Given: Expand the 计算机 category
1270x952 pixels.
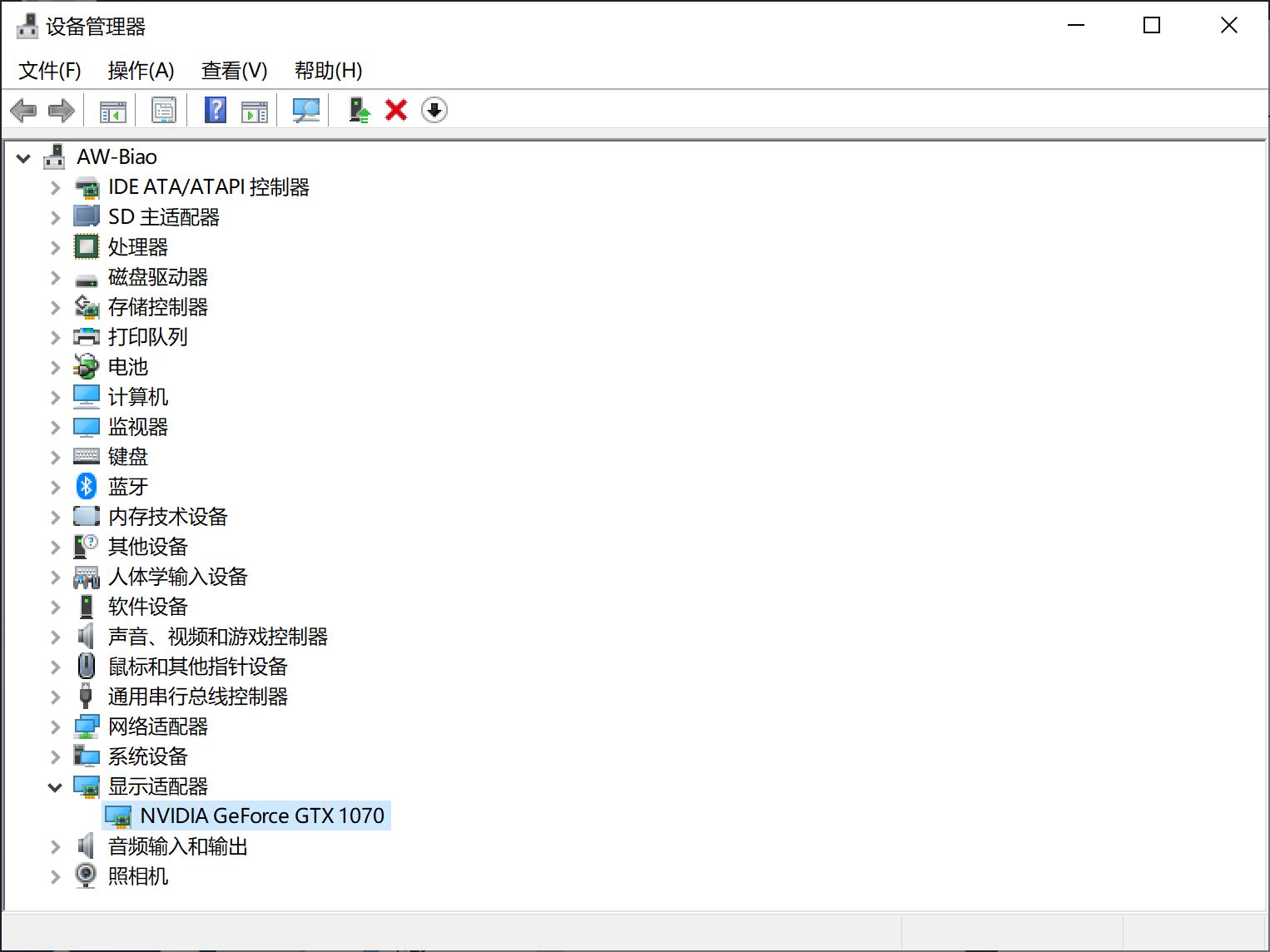Looking at the screenshot, I should (x=56, y=397).
